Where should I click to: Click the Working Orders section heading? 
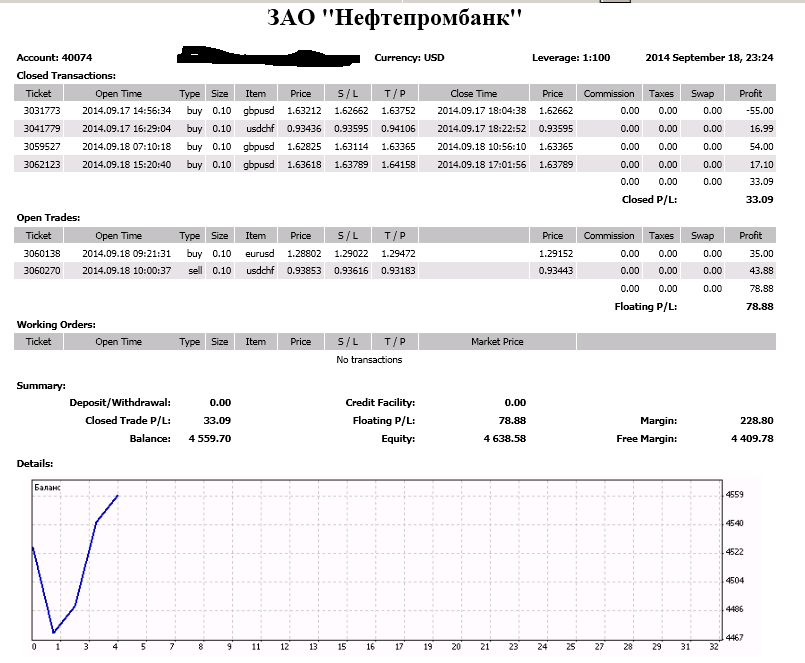(x=56, y=324)
